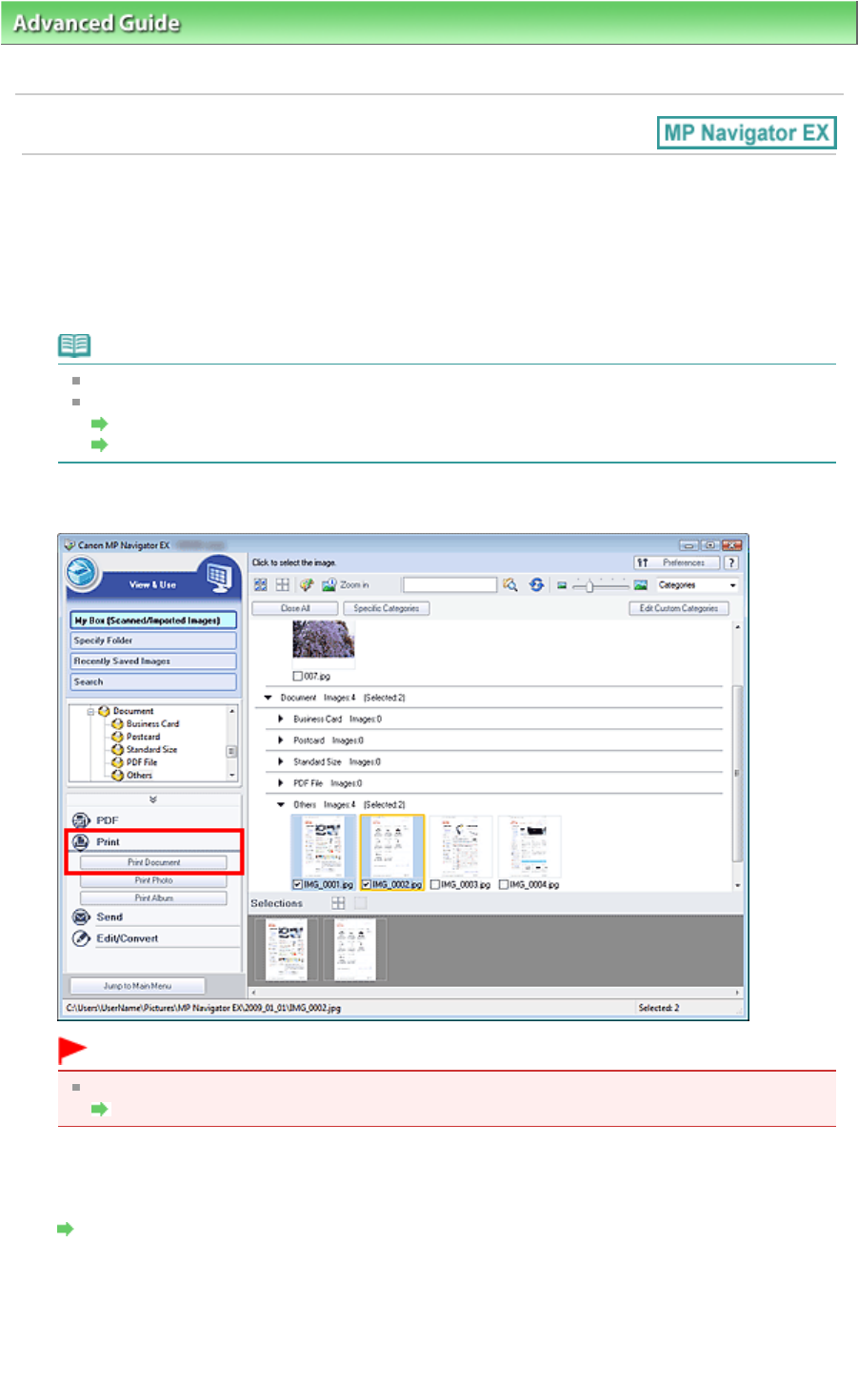Screen dimensions: 858x1400
Task: Open the Categories sort dropdown
Action: tap(698, 585)
